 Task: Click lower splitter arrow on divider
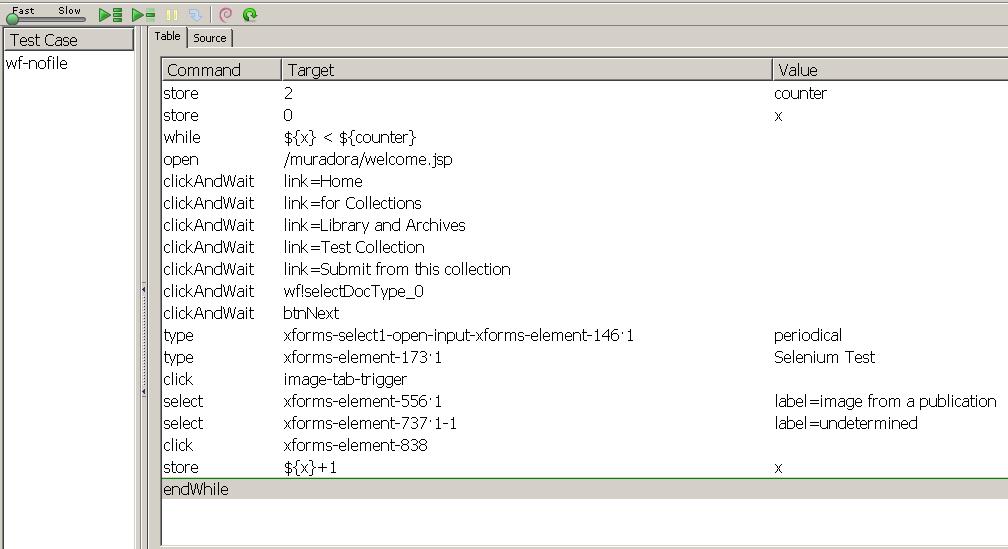(x=143, y=392)
